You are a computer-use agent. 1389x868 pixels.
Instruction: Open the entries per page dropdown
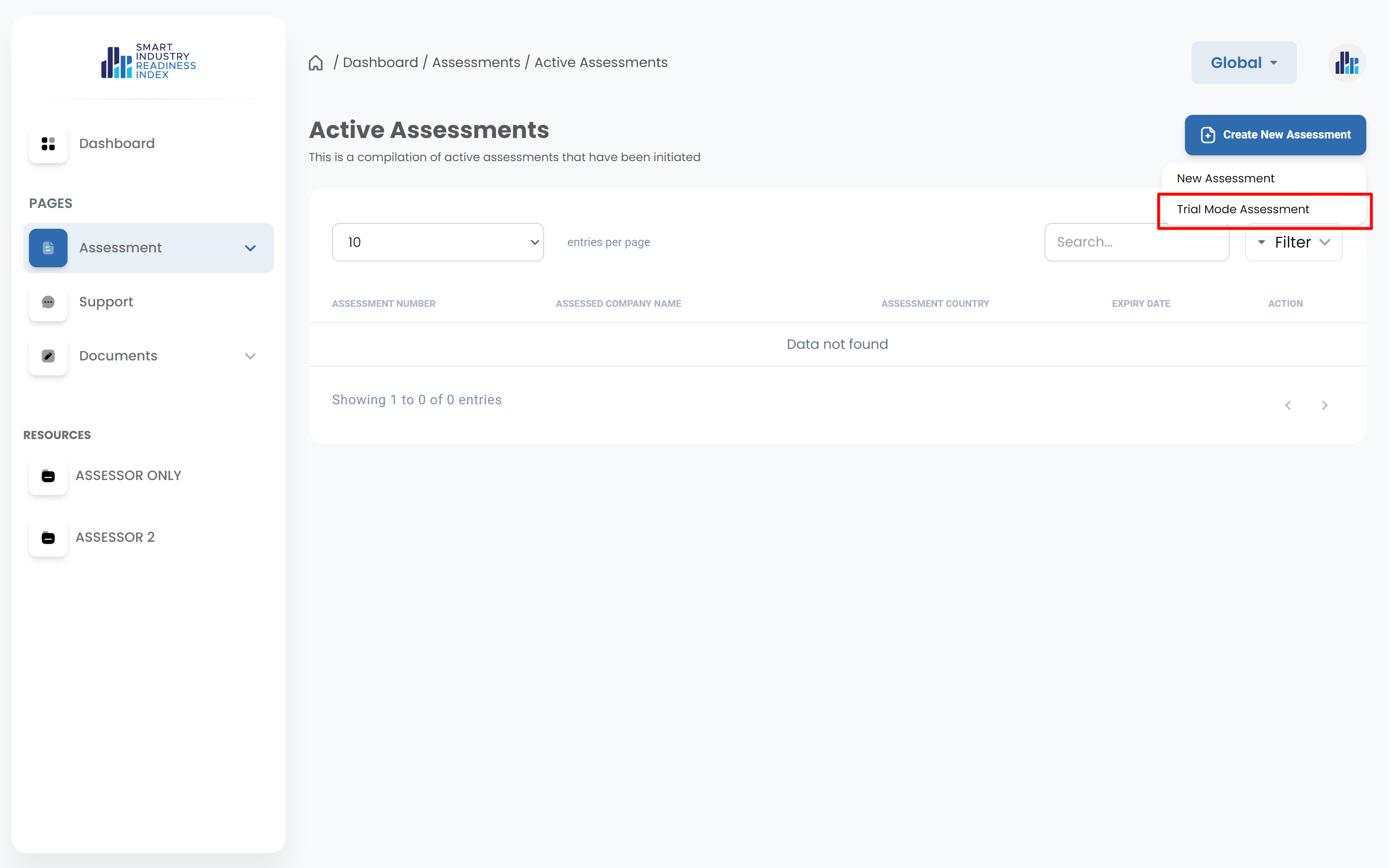(x=438, y=242)
